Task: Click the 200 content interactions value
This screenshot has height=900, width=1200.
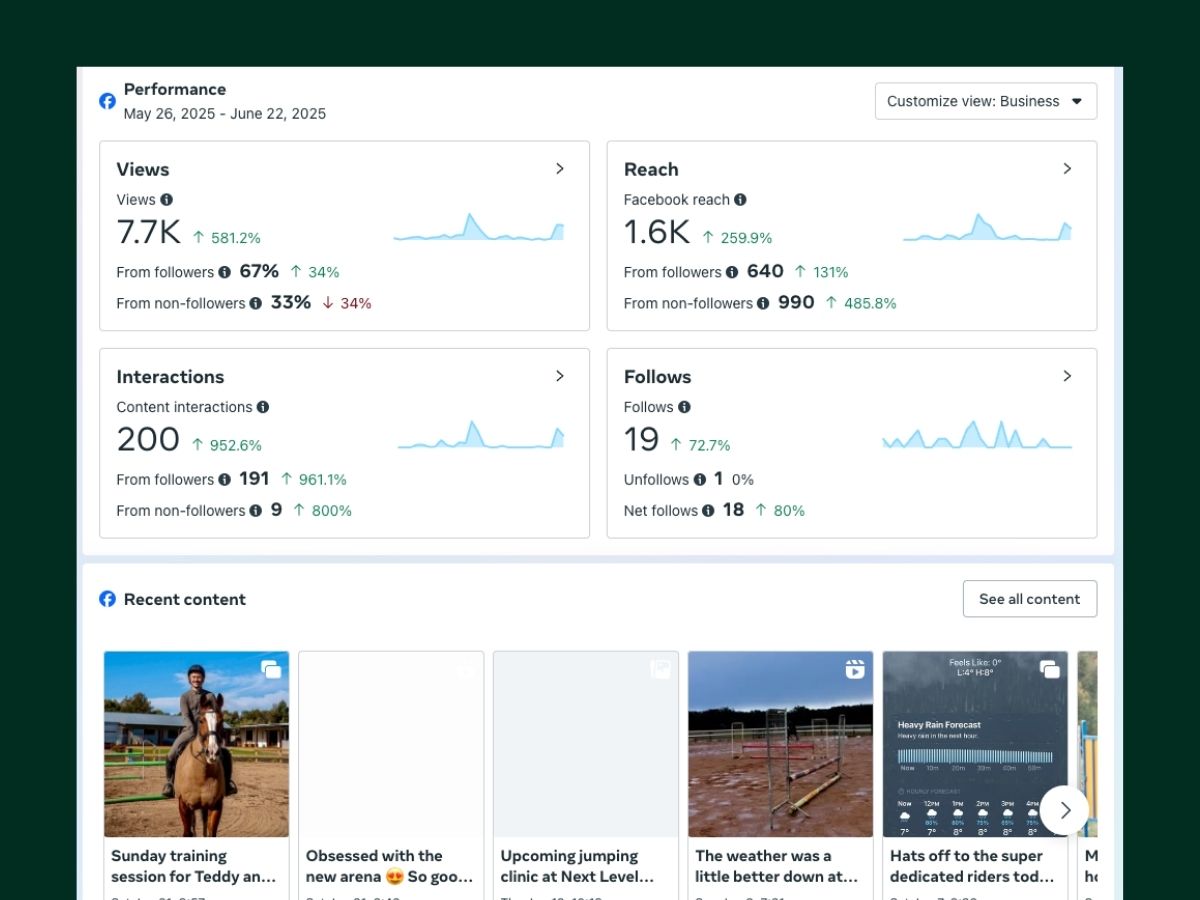Action: 148,439
